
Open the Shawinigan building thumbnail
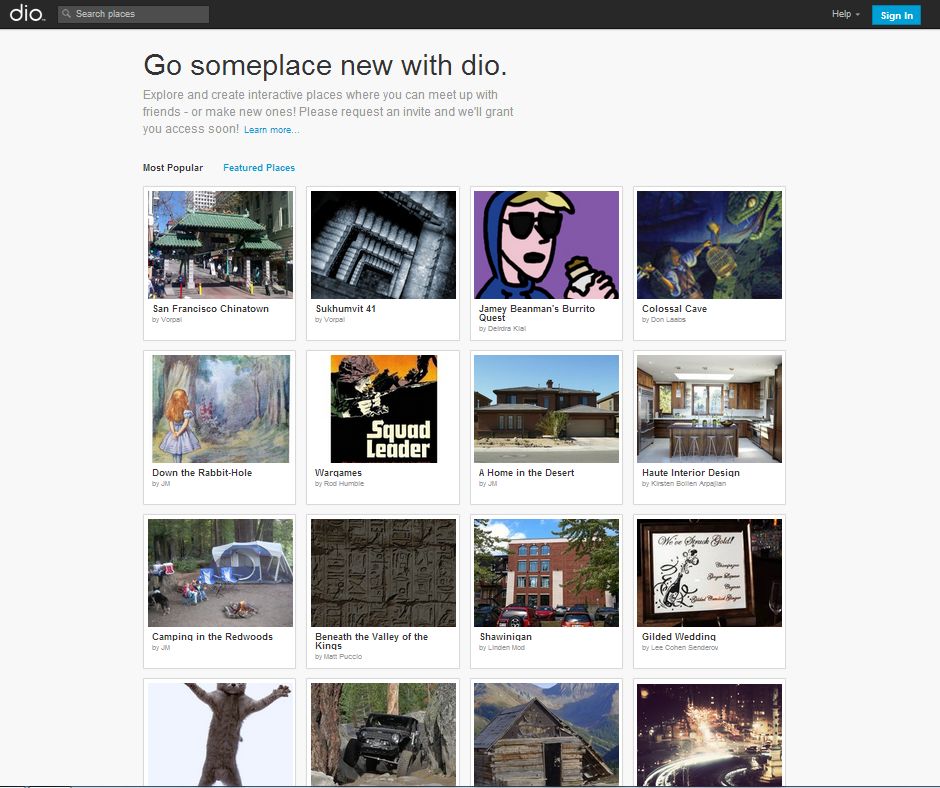[547, 572]
